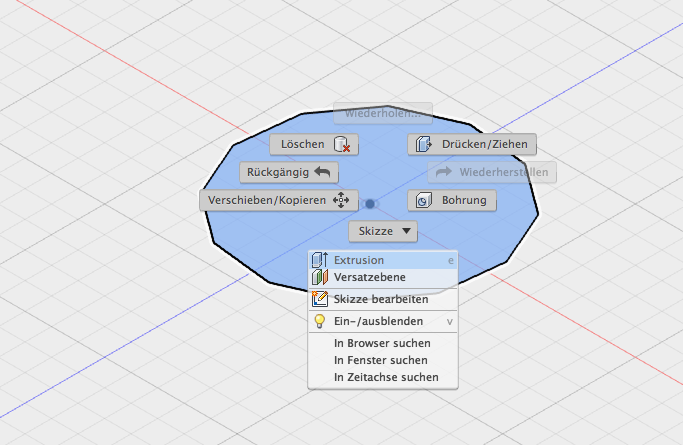Click the Wiederholen... button
Image resolution: width=683 pixels, height=445 pixels.
coord(383,113)
